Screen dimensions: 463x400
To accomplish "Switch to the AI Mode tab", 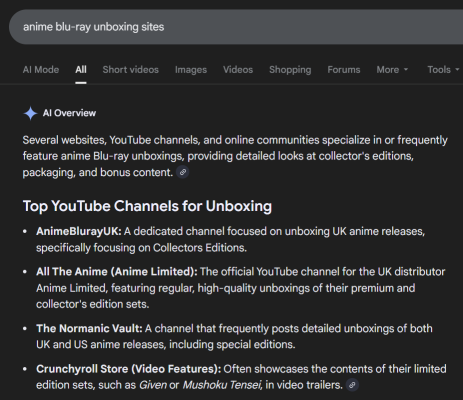I will click(41, 70).
